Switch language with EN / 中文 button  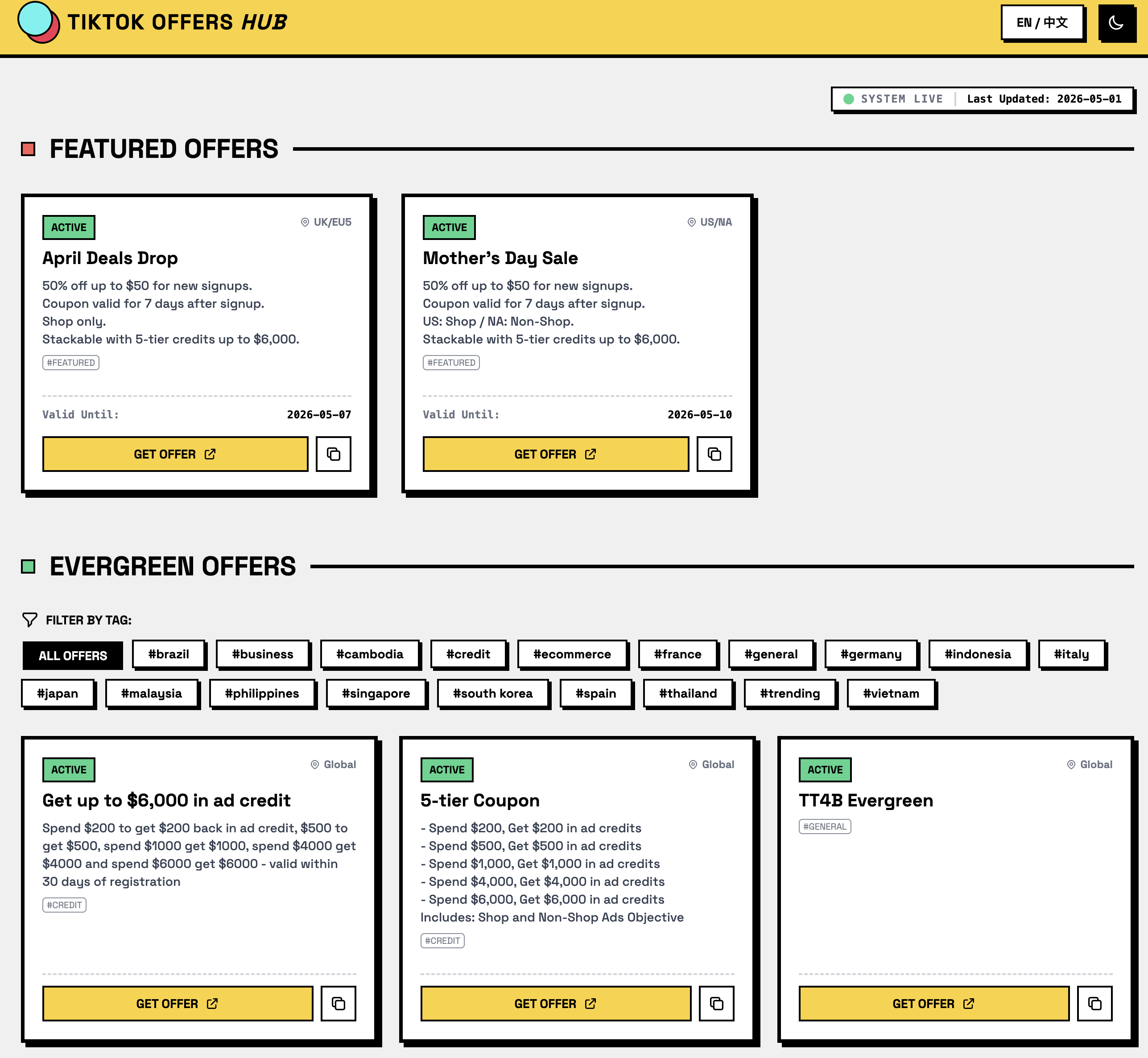click(x=1042, y=23)
